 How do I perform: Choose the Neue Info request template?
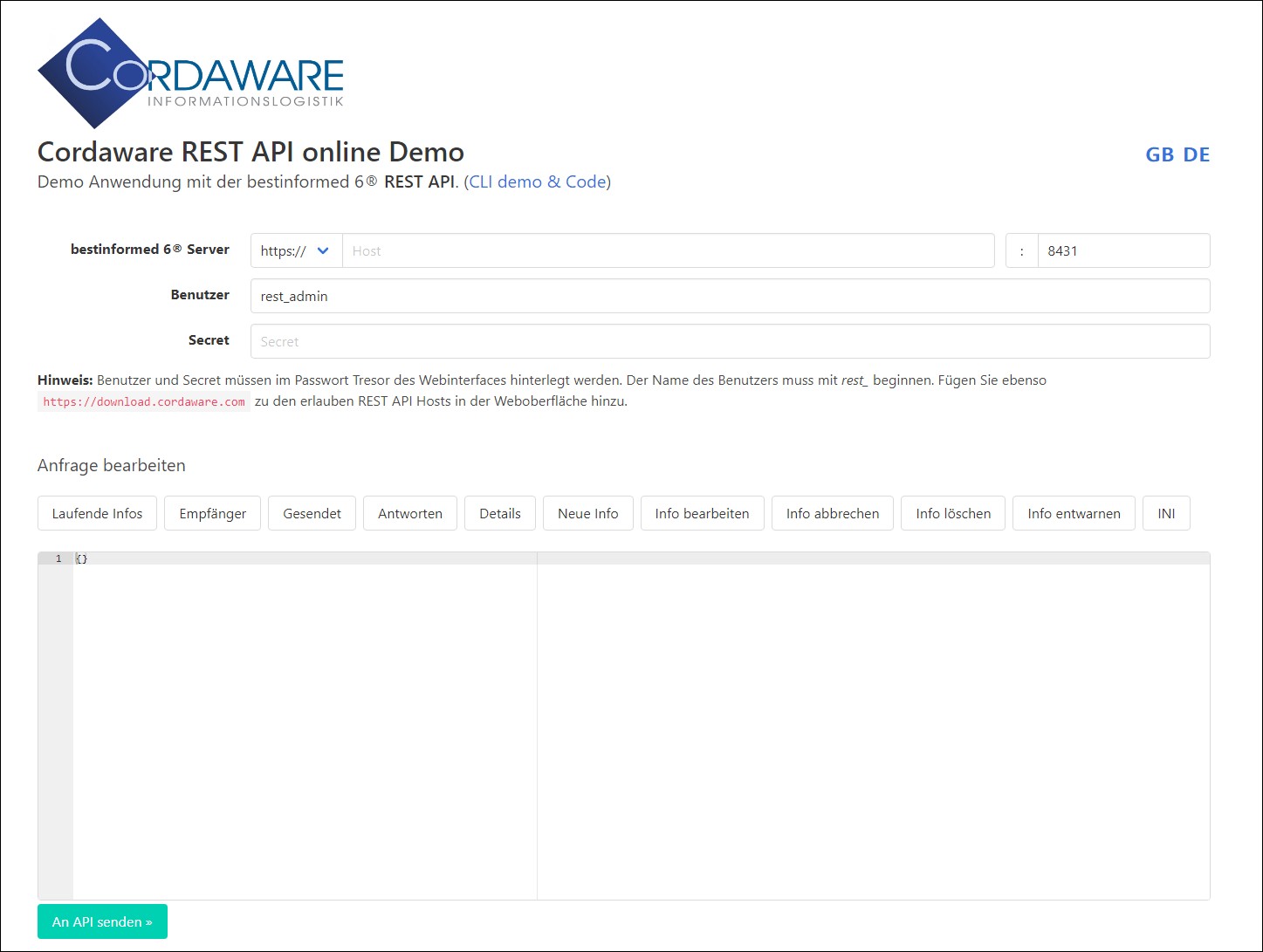pos(588,513)
